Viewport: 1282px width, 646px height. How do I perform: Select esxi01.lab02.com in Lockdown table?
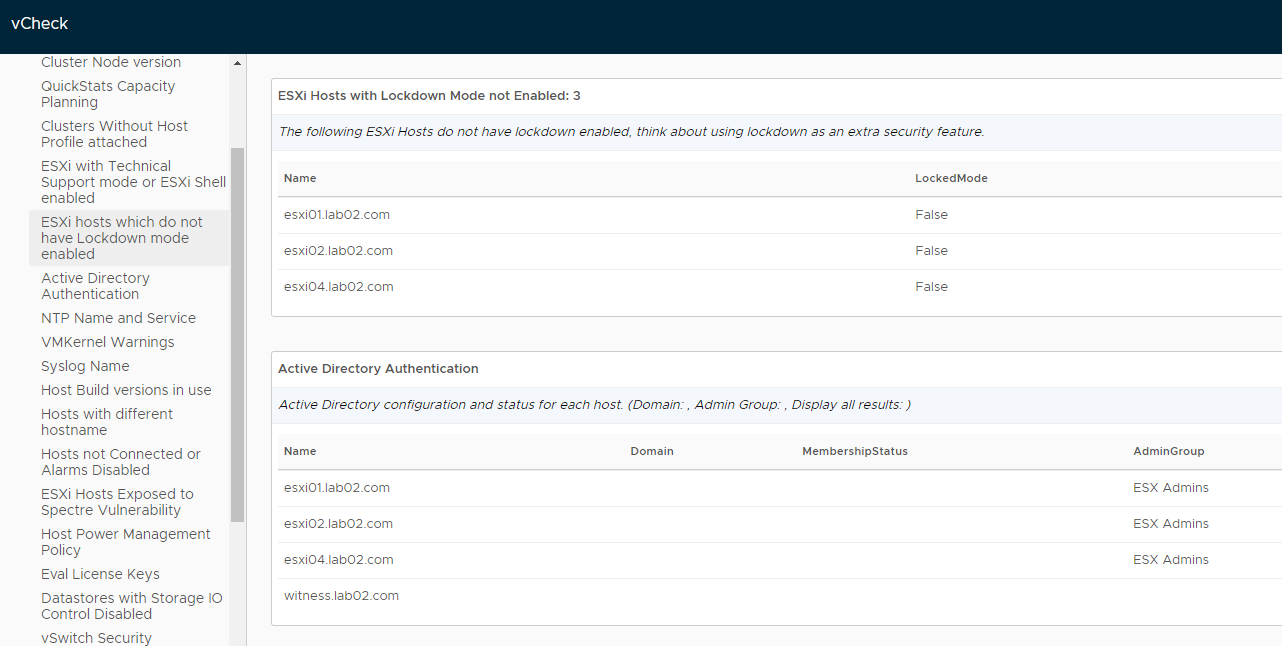(337, 215)
